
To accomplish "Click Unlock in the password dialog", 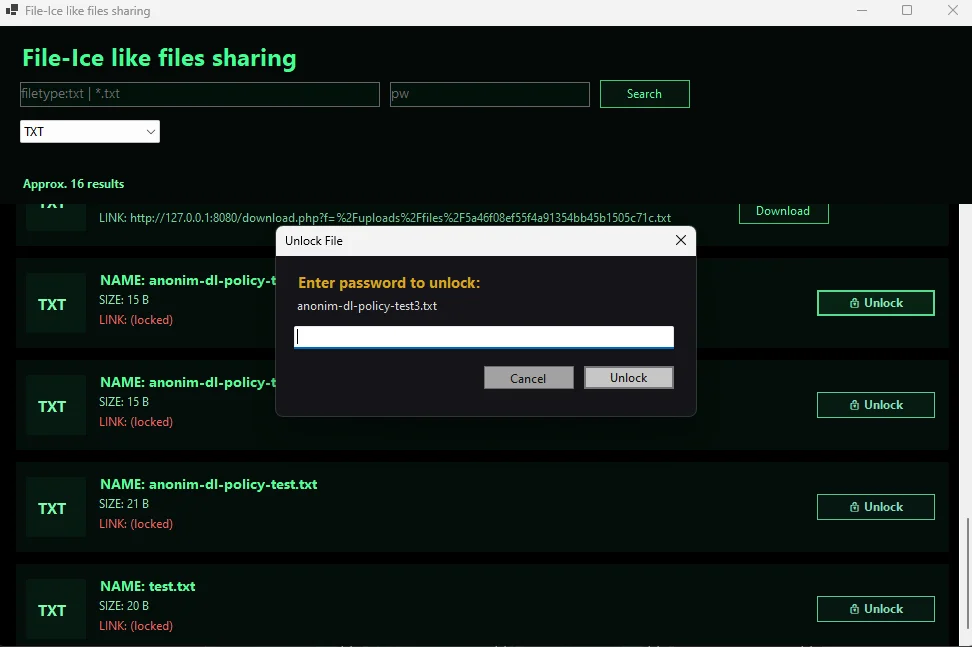I will point(628,377).
